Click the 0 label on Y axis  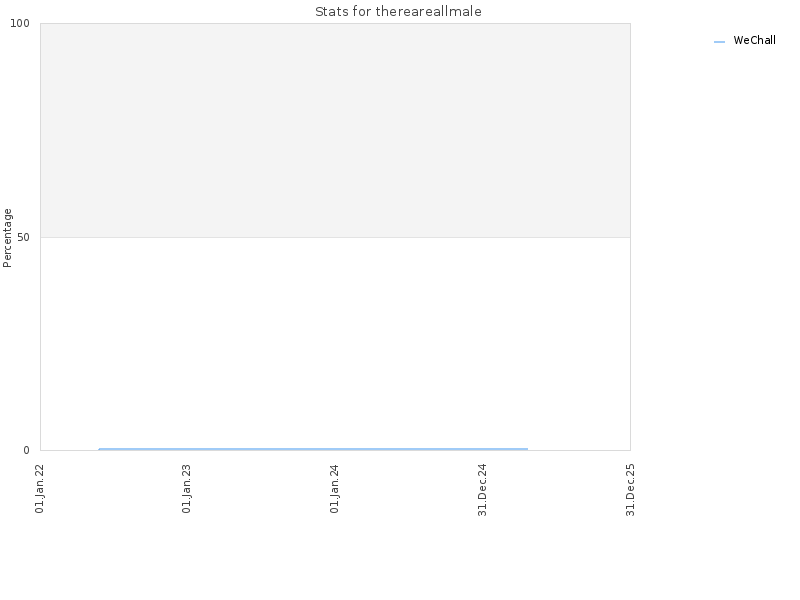[x=27, y=450]
